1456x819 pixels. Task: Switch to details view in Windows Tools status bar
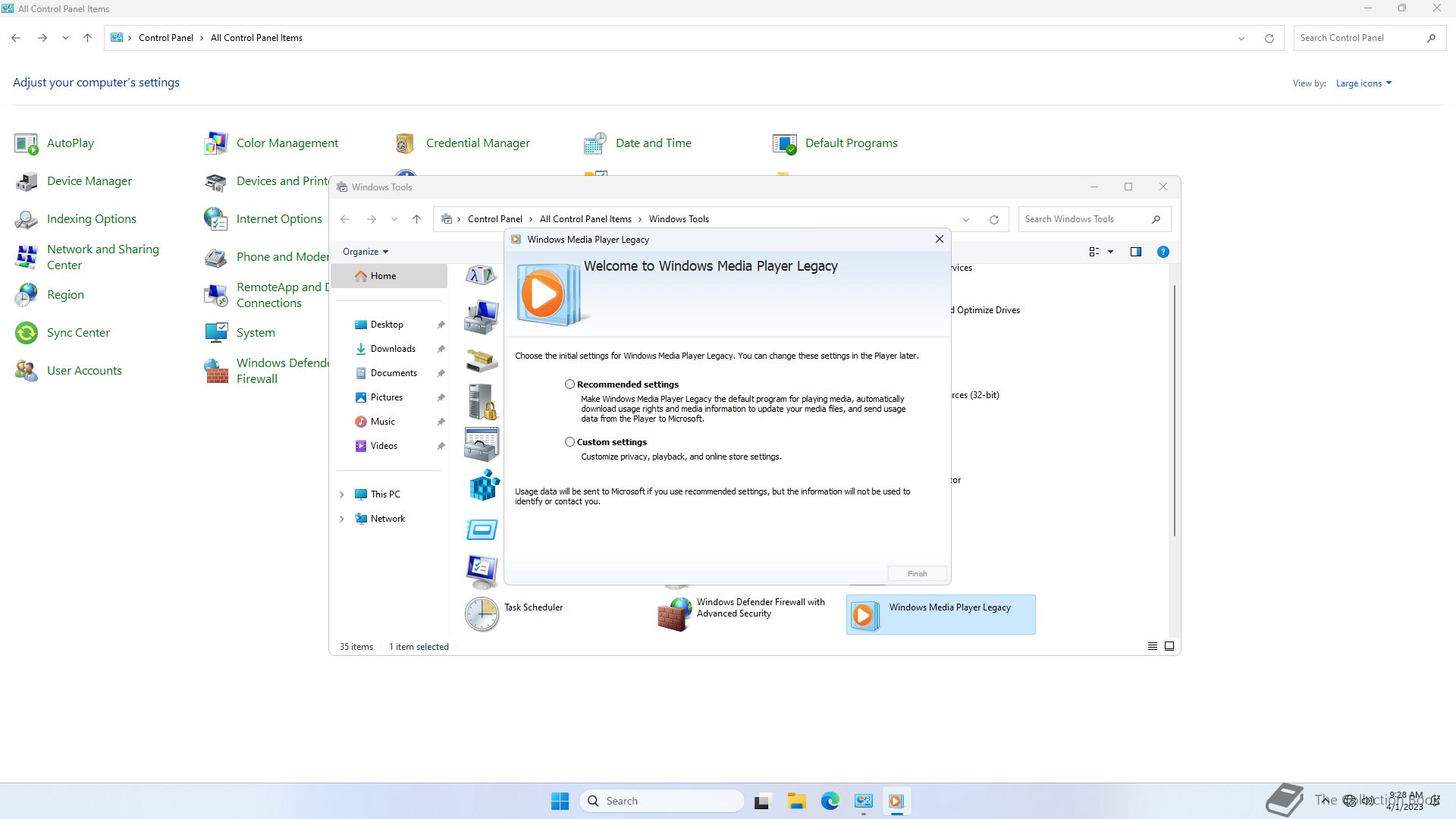[x=1153, y=646]
